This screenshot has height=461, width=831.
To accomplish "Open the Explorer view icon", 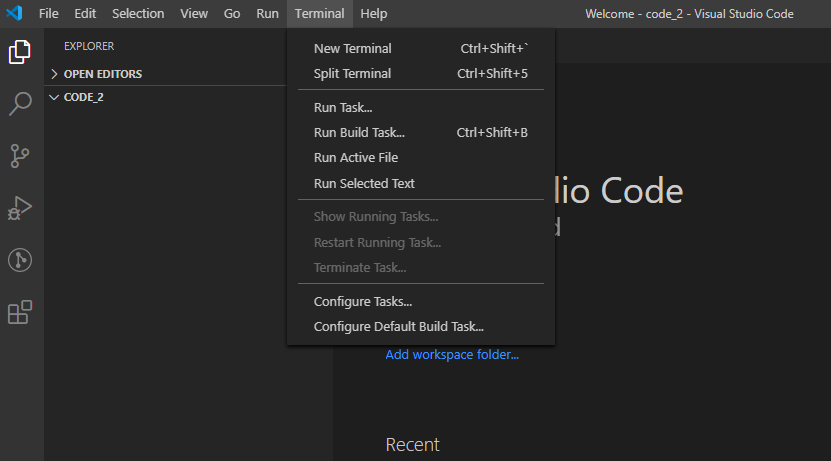I will 20,52.
